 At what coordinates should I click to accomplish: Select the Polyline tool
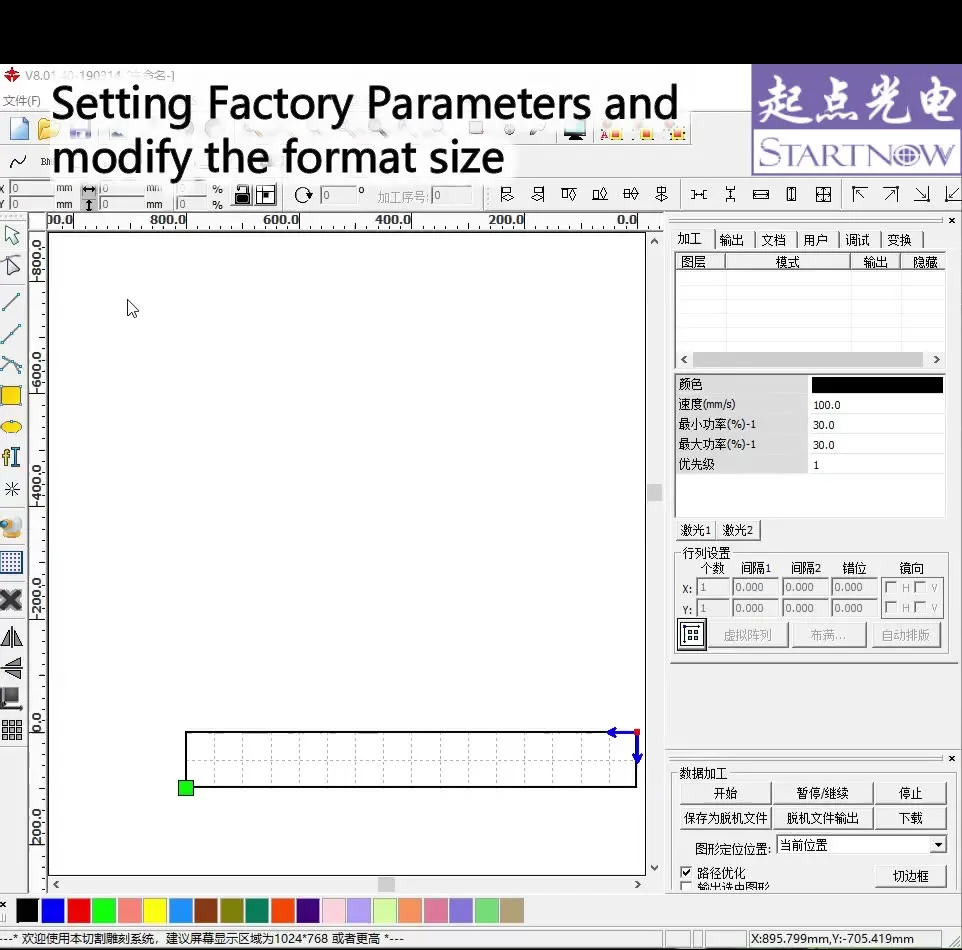tap(12, 334)
